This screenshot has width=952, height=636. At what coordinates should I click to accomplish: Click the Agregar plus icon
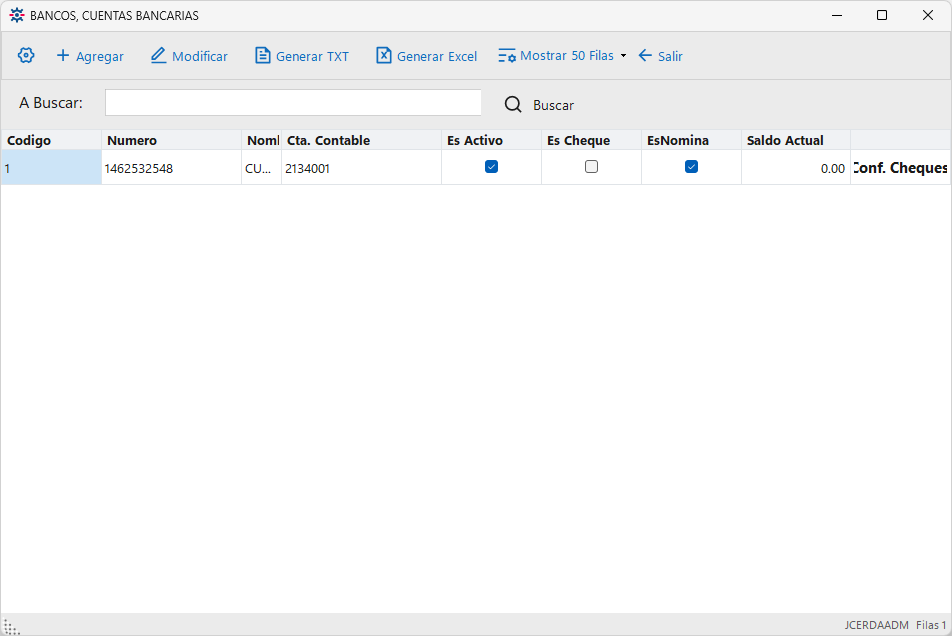click(63, 56)
